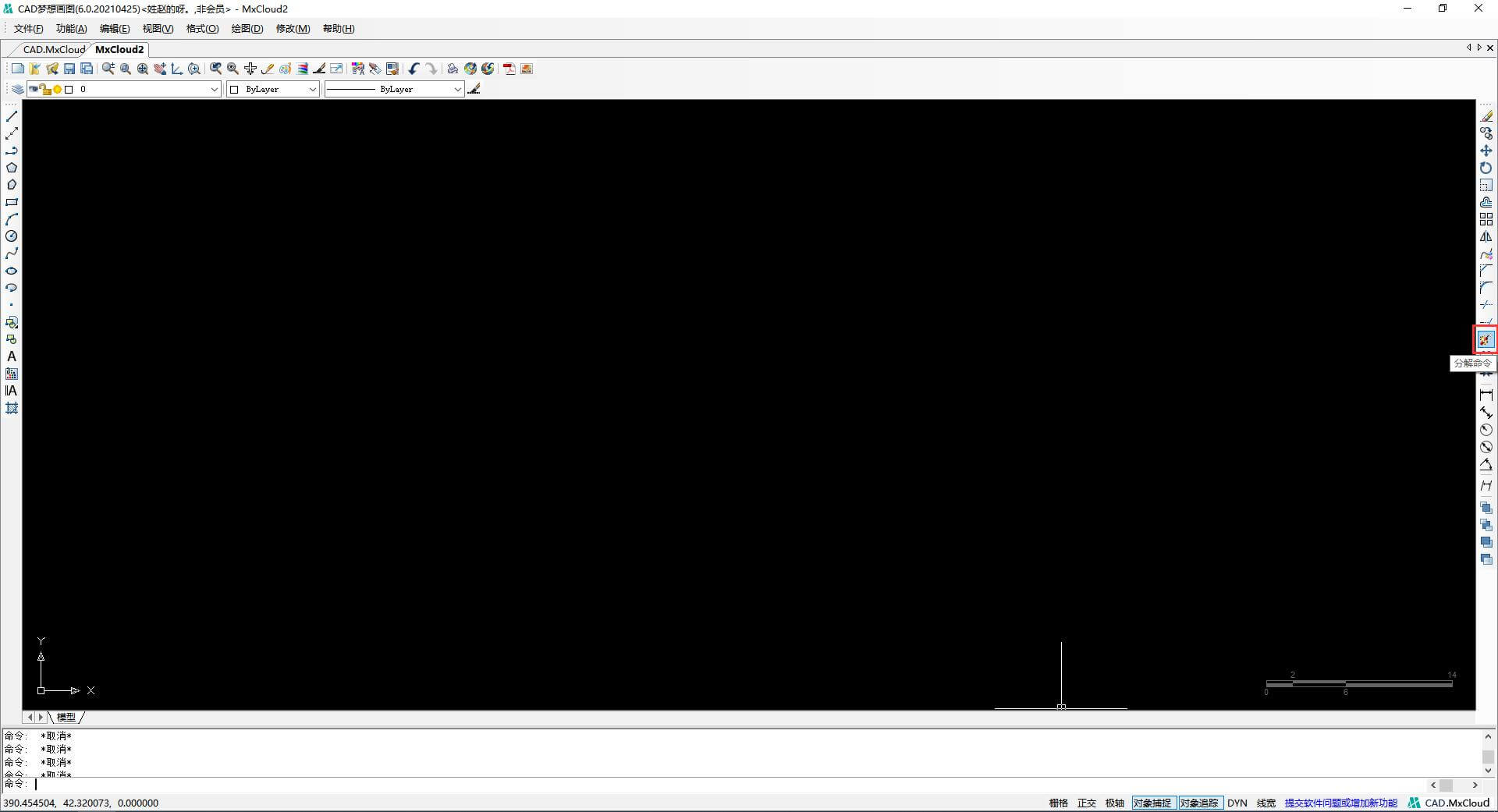
Task: Select the Arc drawing tool
Action: click(x=12, y=219)
